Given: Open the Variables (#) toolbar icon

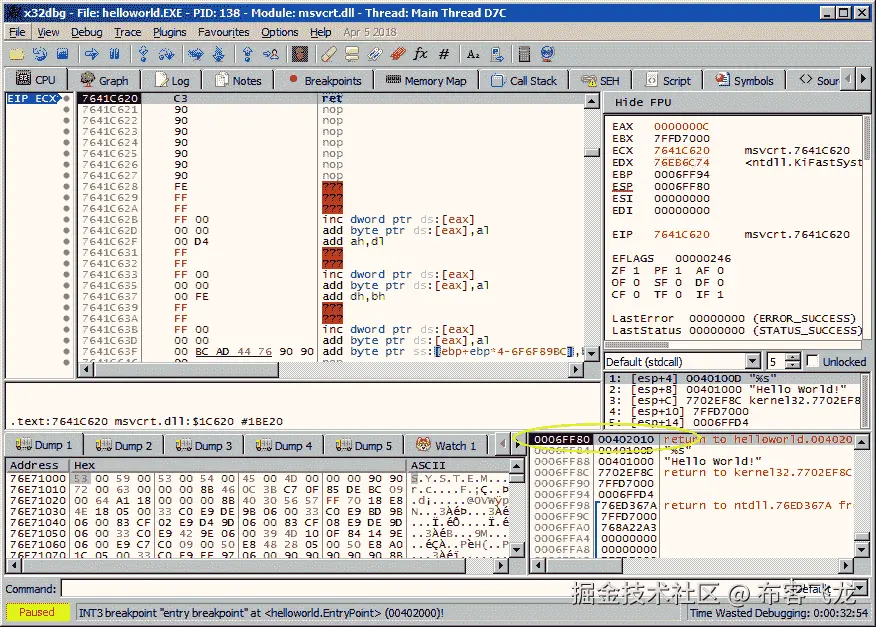Looking at the screenshot, I should 444,54.
